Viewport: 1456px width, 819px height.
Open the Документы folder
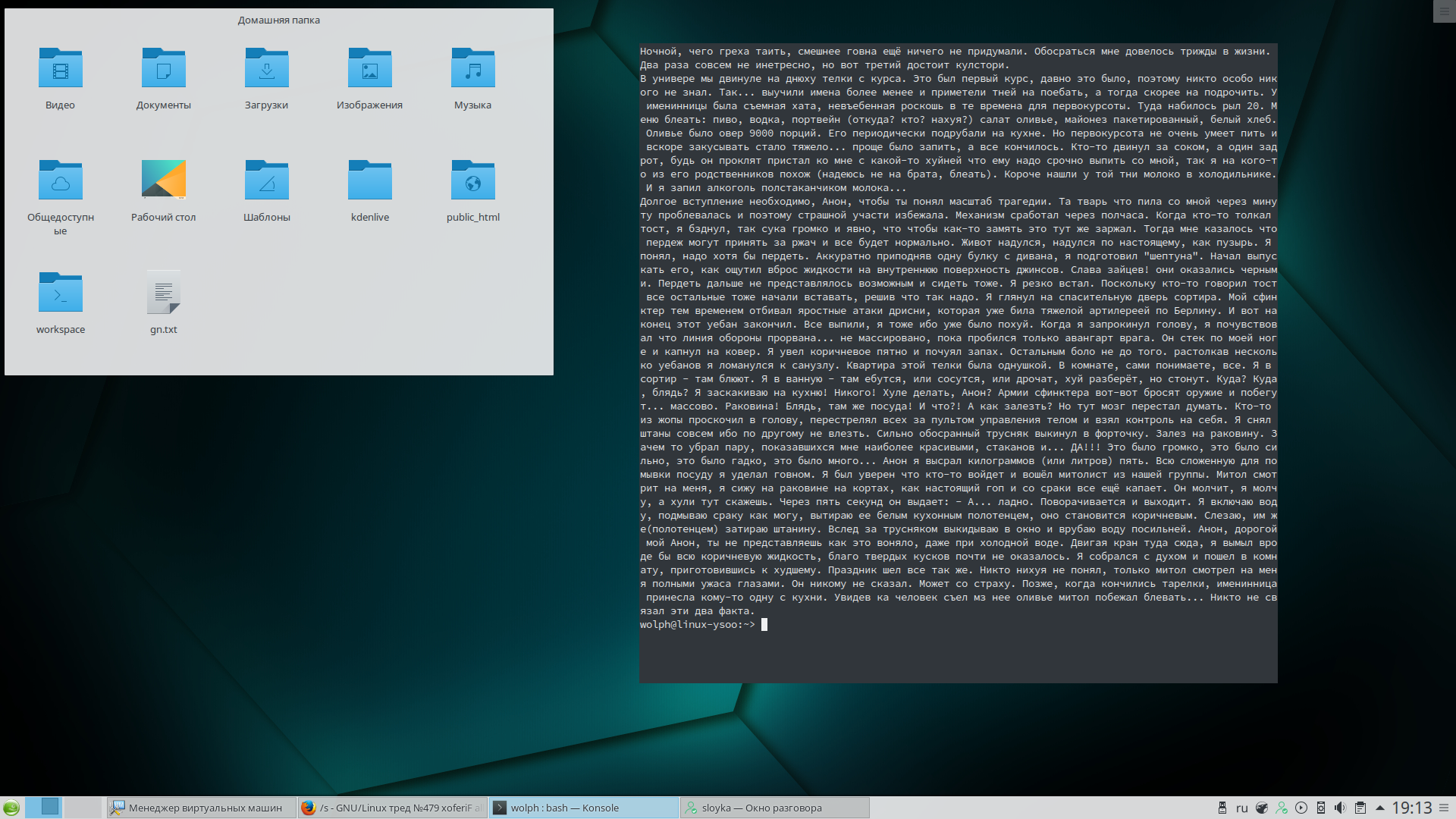point(163,78)
